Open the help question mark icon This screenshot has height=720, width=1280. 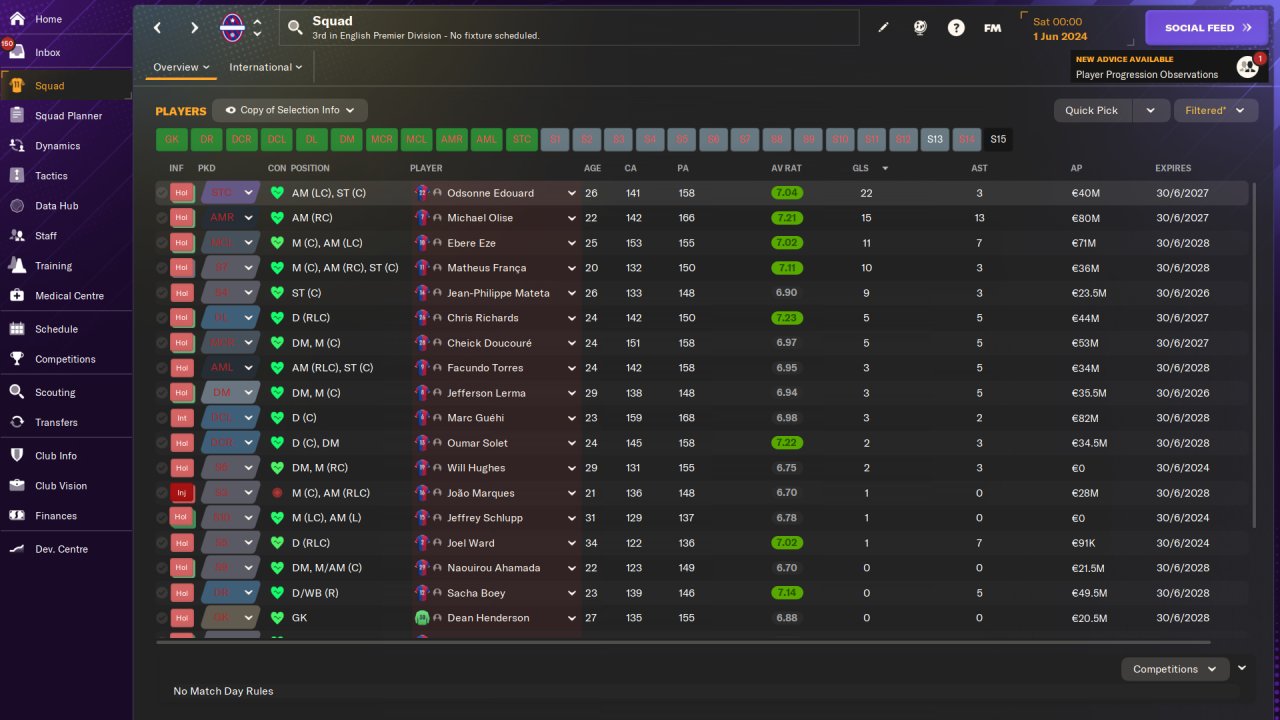tap(956, 28)
